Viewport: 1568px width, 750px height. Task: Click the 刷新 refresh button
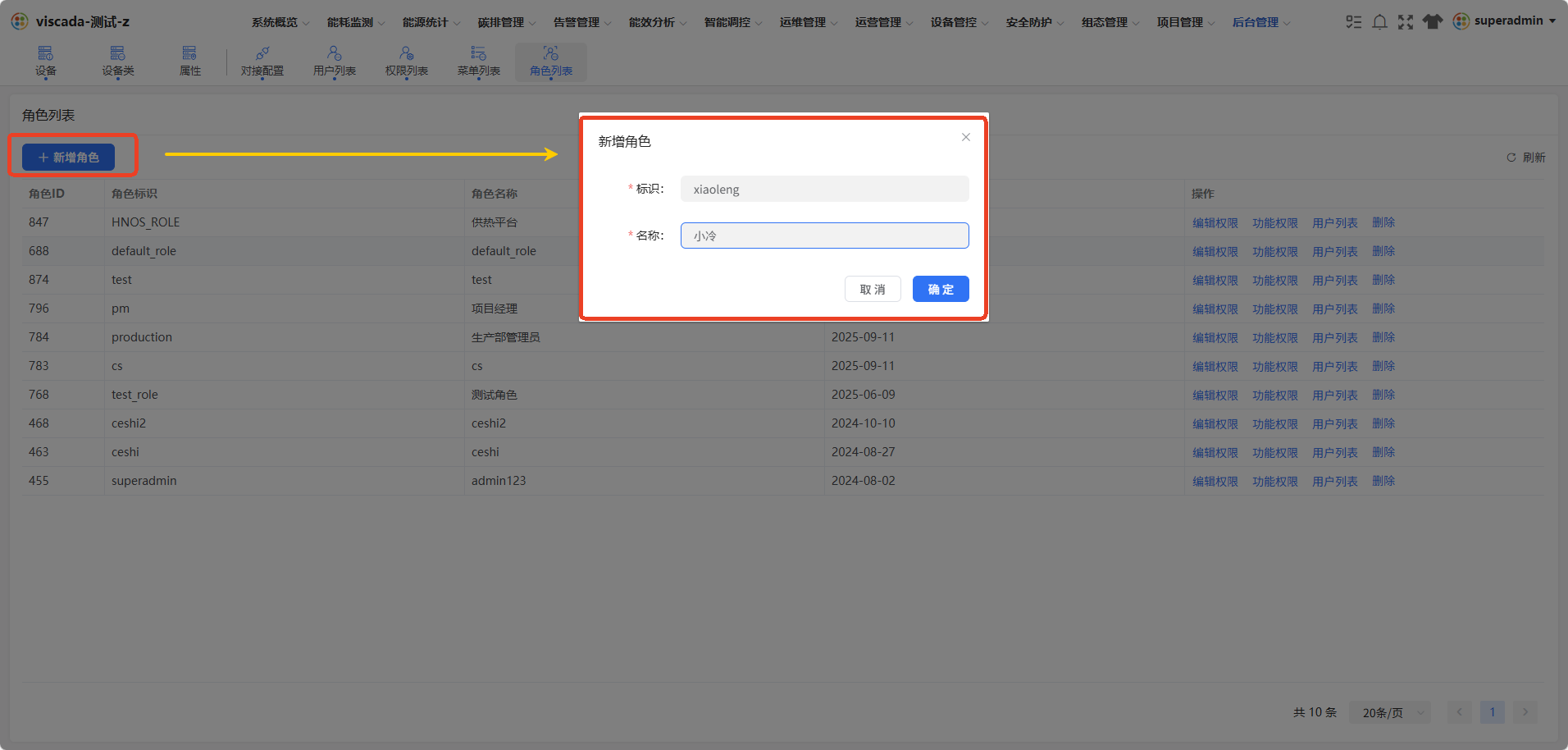pos(1525,158)
